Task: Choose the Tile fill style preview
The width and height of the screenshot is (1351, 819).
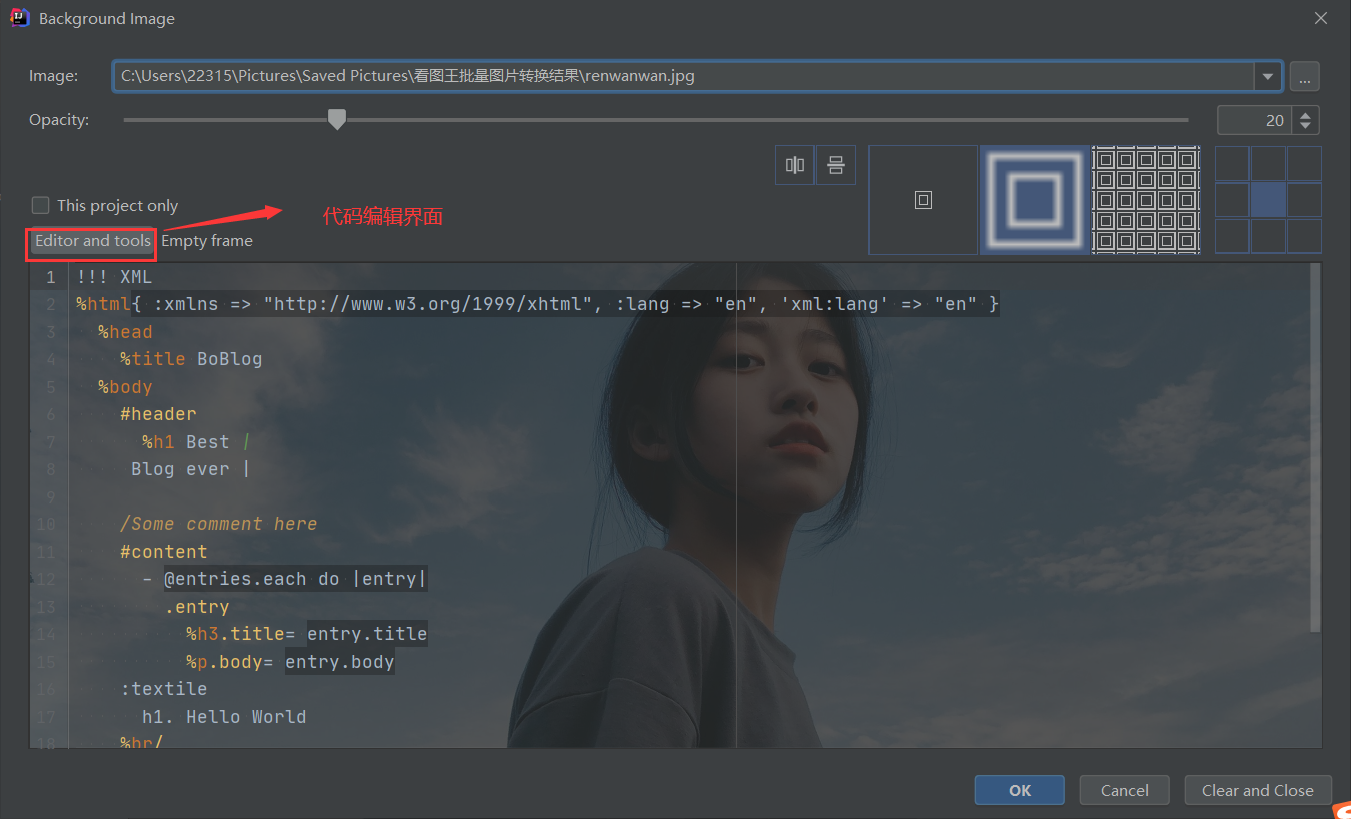Action: pyautogui.click(x=1146, y=199)
